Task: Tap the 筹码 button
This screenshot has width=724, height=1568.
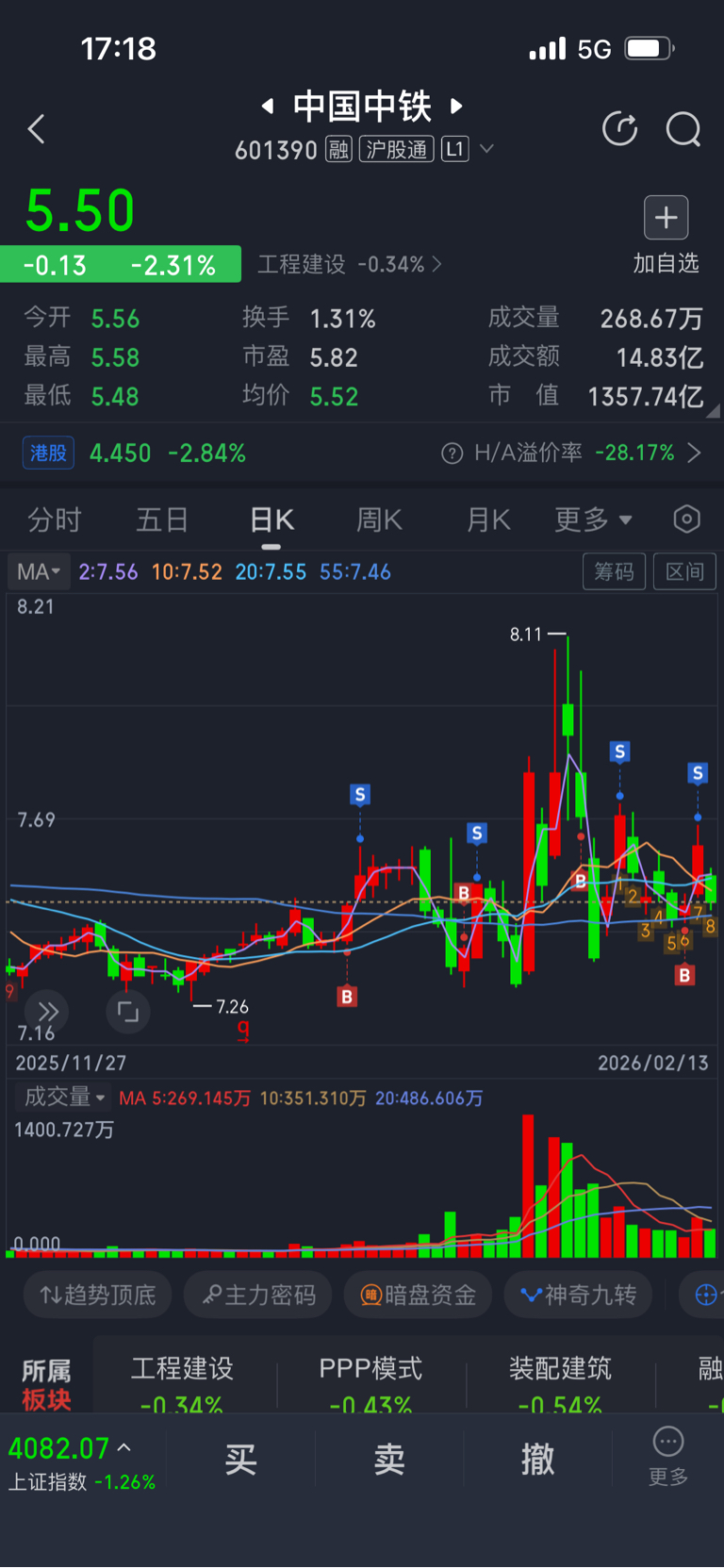Action: (x=615, y=571)
